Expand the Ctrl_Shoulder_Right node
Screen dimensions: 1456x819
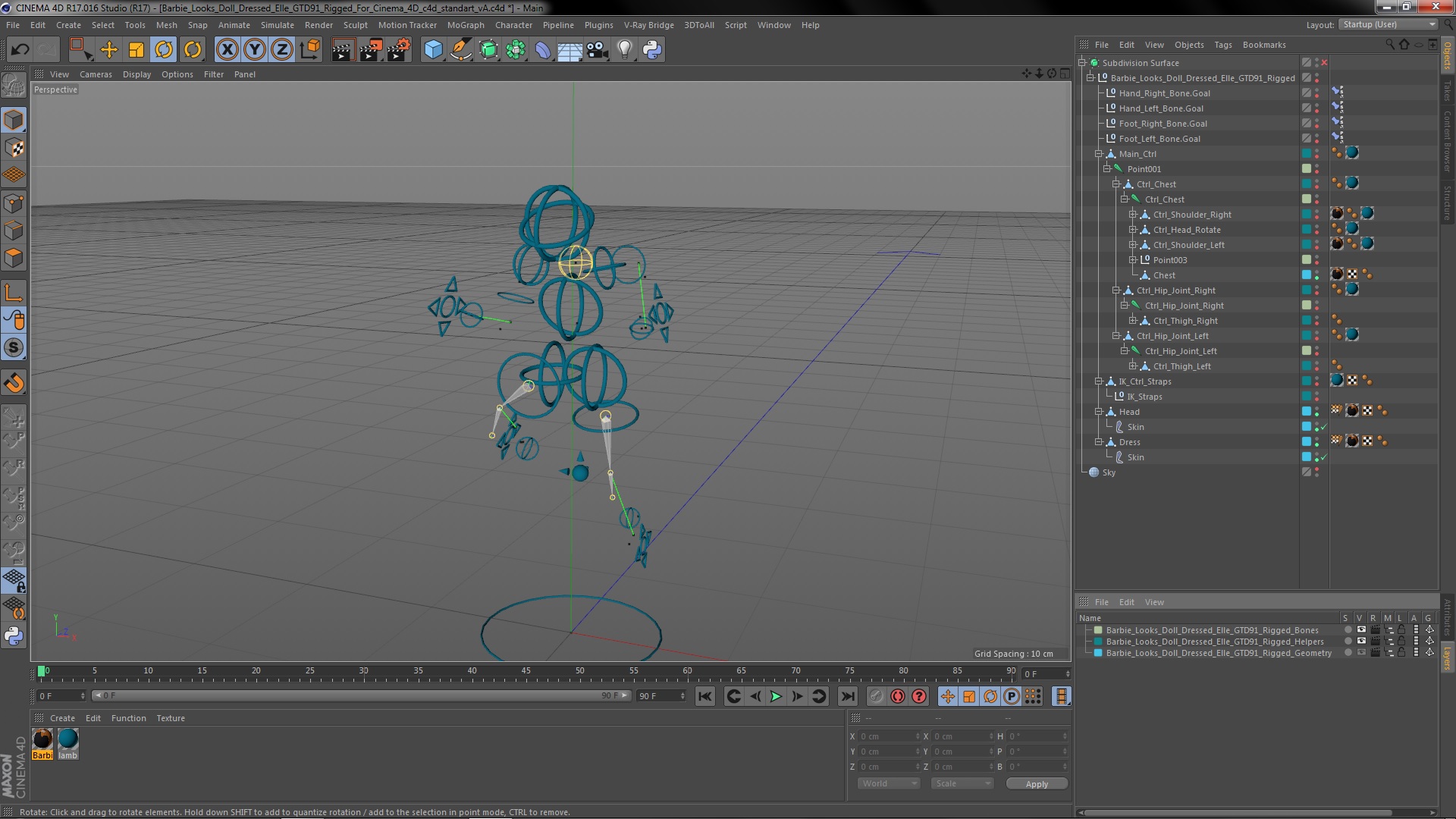click(1132, 215)
